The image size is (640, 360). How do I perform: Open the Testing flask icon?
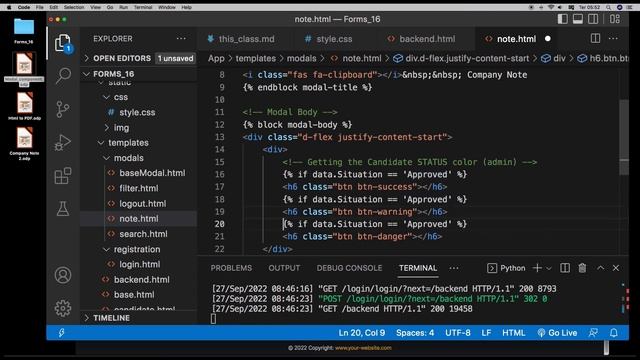pos(63,209)
